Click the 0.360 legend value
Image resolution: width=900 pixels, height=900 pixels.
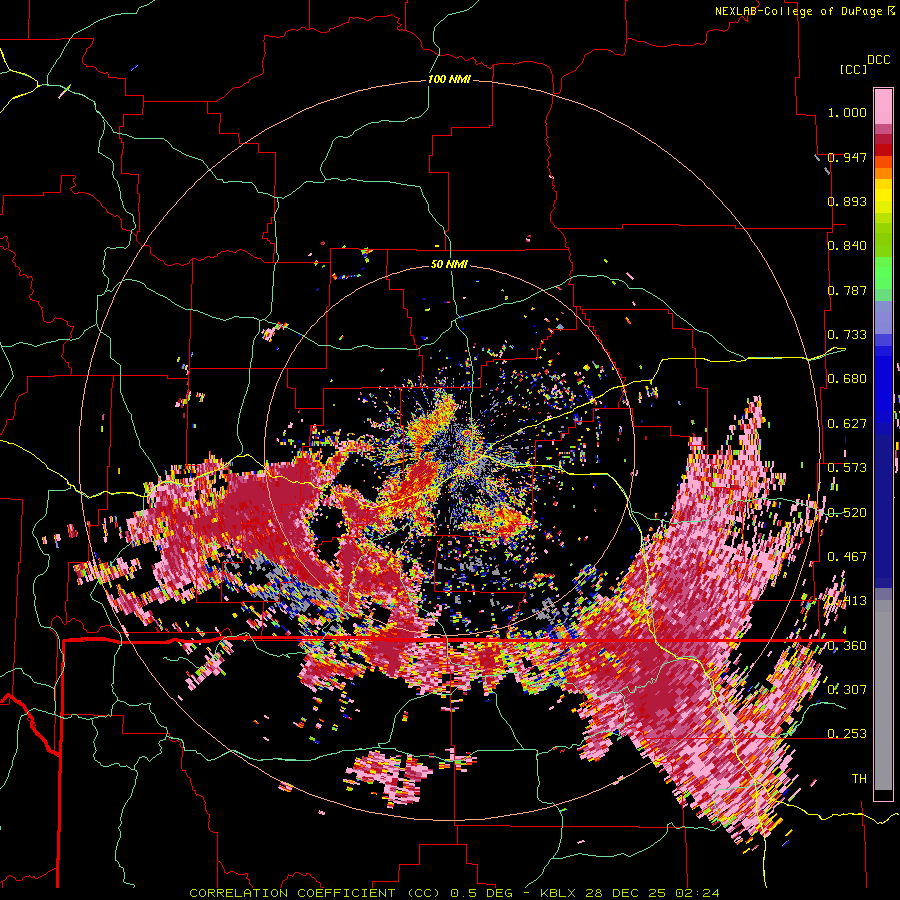click(847, 646)
